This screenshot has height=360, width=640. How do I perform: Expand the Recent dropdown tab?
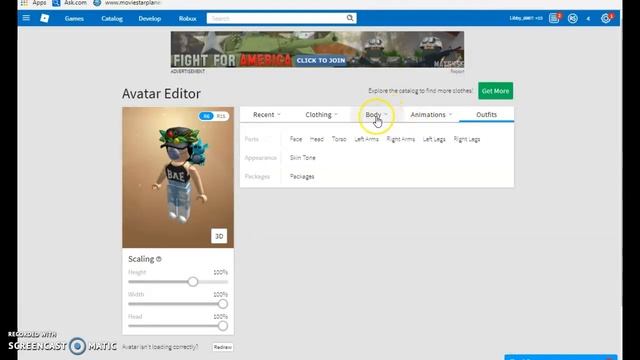coord(267,115)
